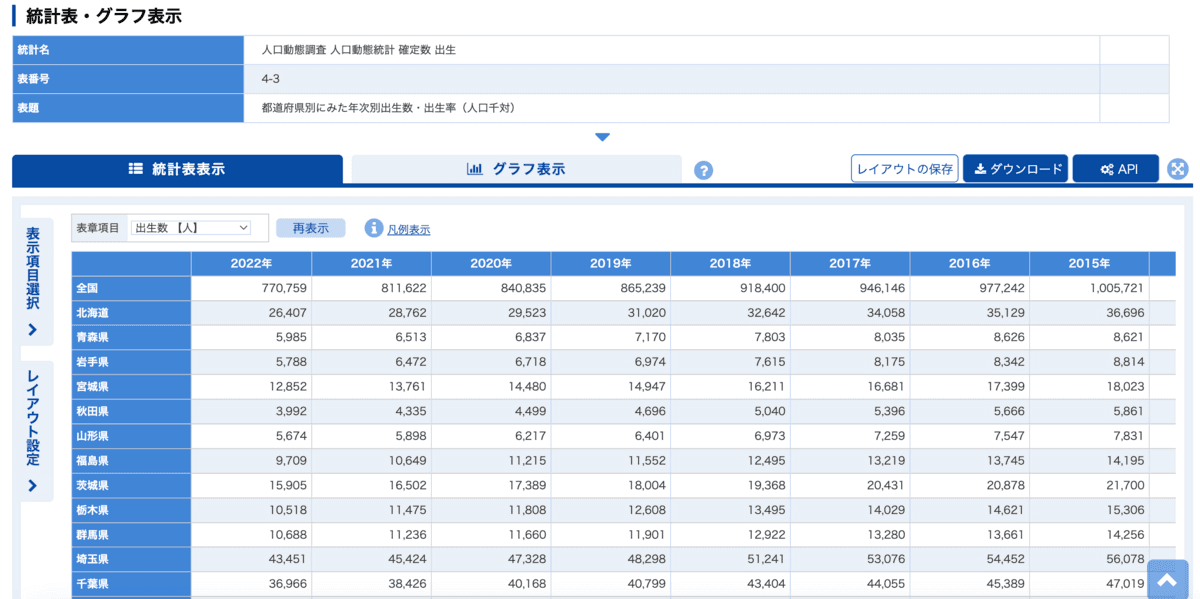Click the 宮城県 row header
The width and height of the screenshot is (1200, 599).
coord(131,387)
